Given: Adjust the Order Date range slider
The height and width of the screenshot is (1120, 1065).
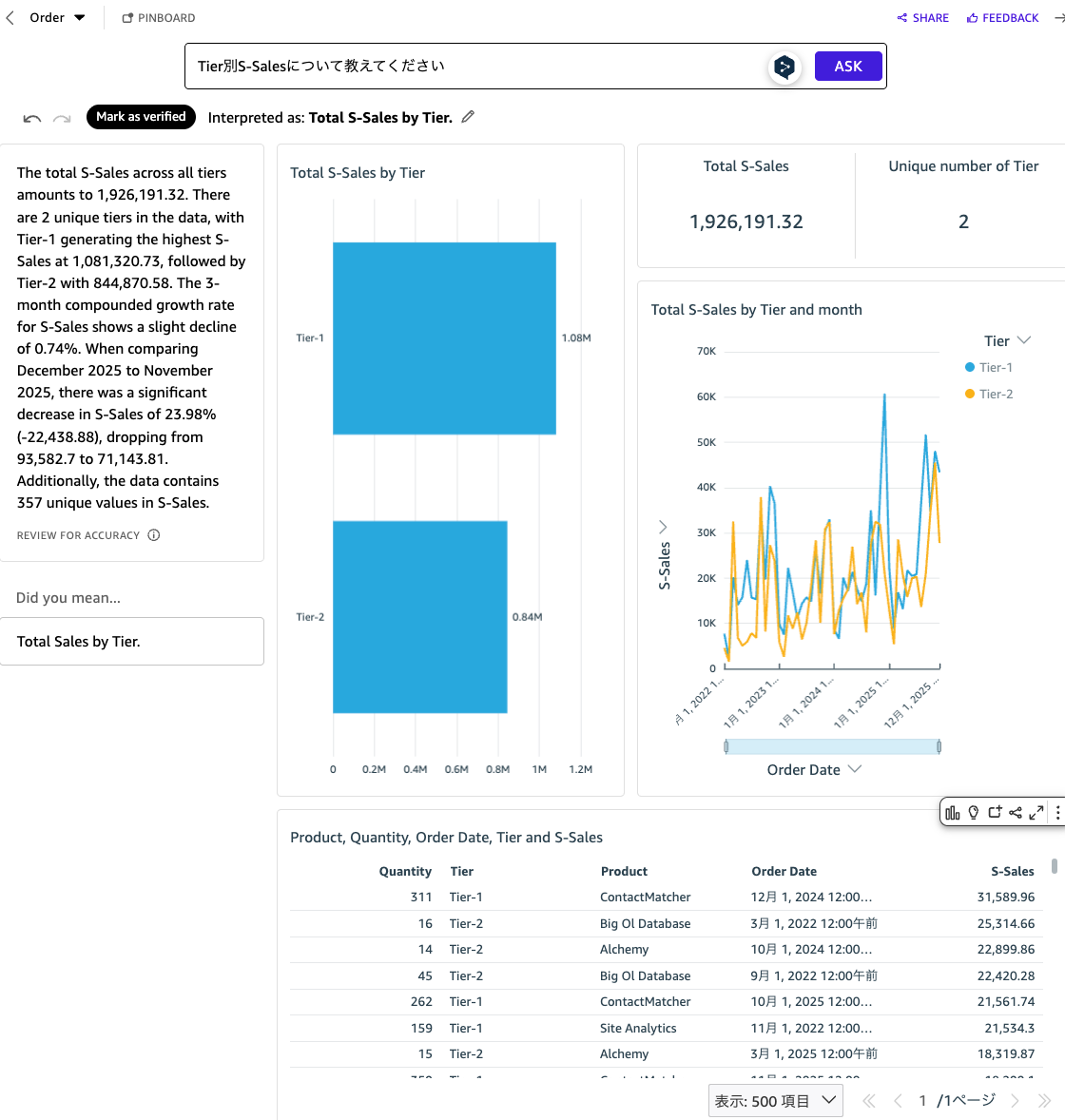Looking at the screenshot, I should [832, 746].
